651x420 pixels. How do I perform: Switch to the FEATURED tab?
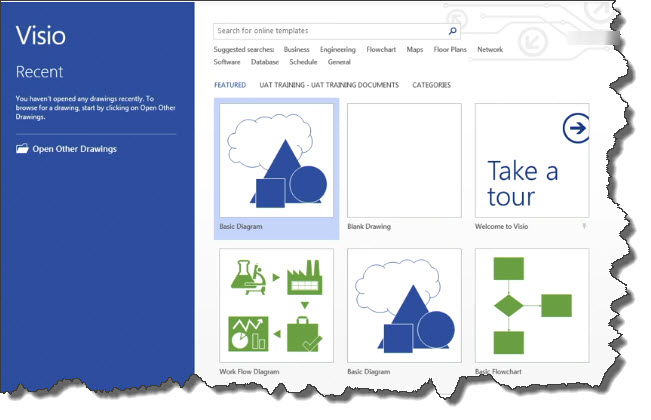pos(230,85)
